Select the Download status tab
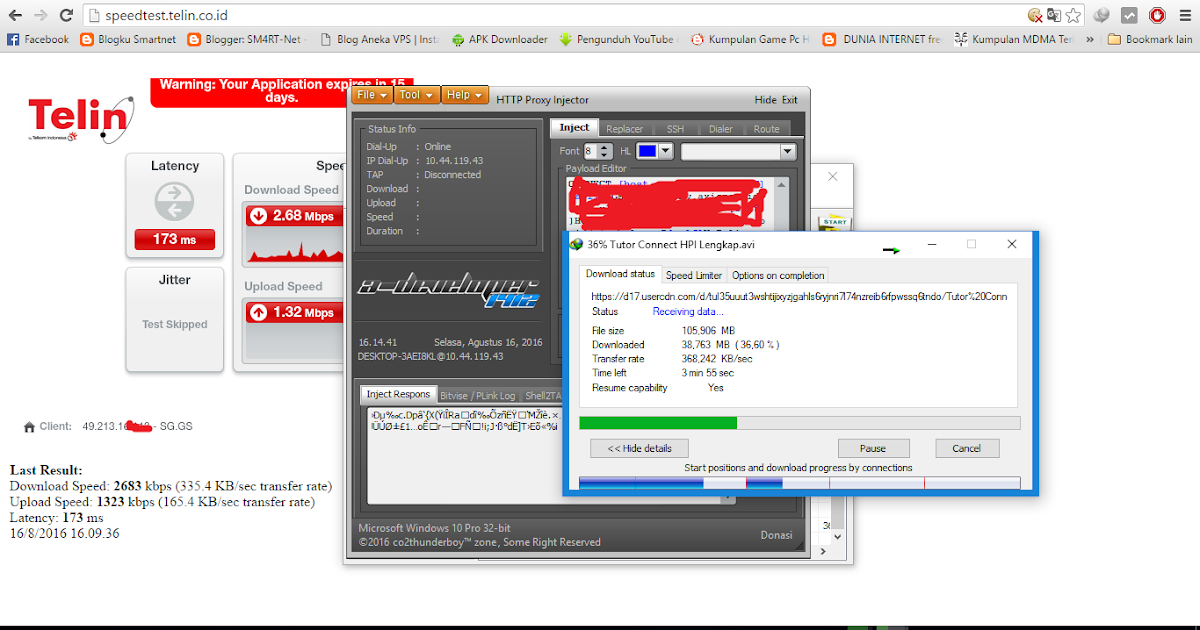This screenshot has width=1200, height=630. click(x=620, y=274)
